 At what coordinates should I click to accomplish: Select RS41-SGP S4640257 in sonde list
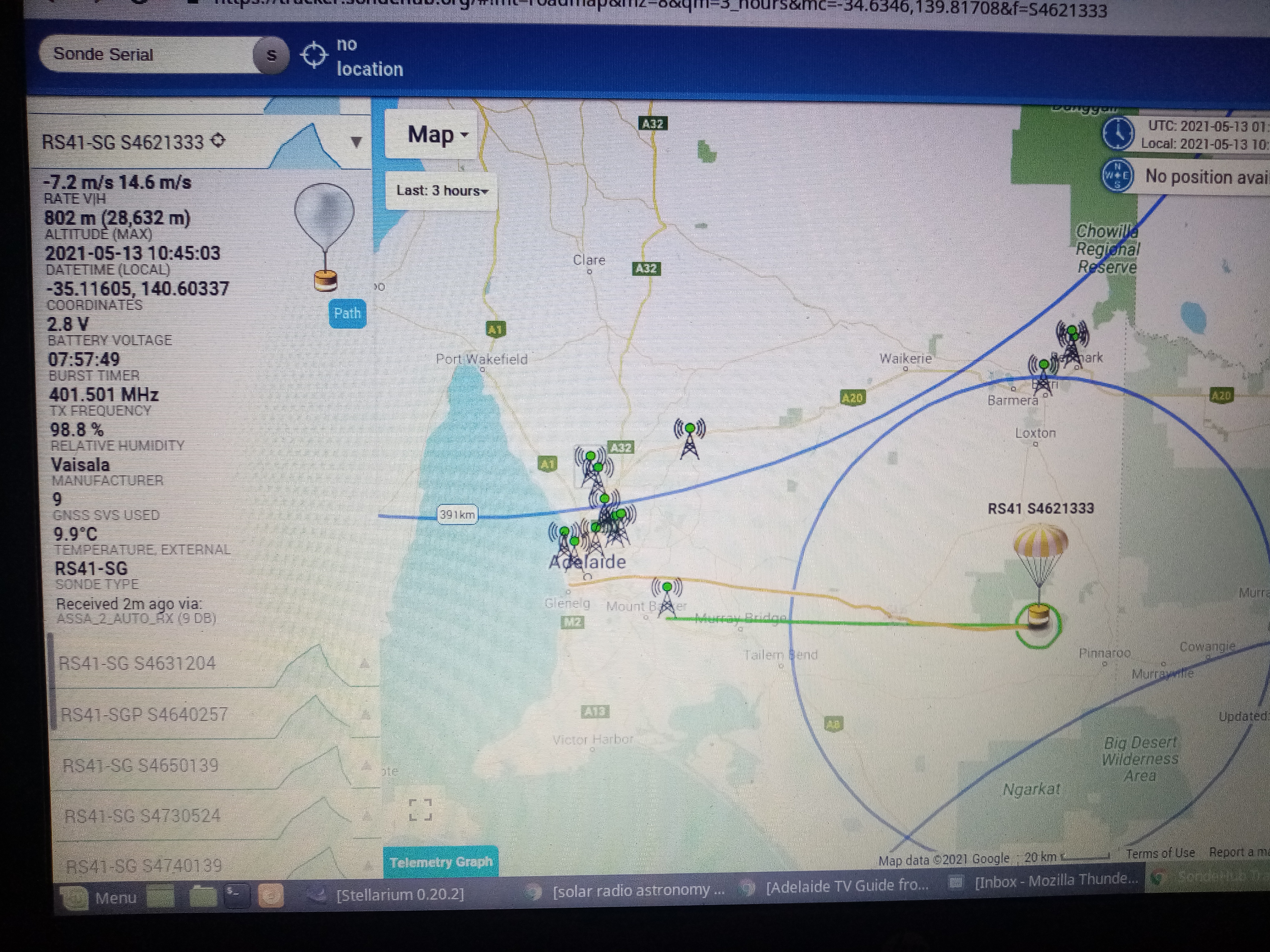pos(145,714)
